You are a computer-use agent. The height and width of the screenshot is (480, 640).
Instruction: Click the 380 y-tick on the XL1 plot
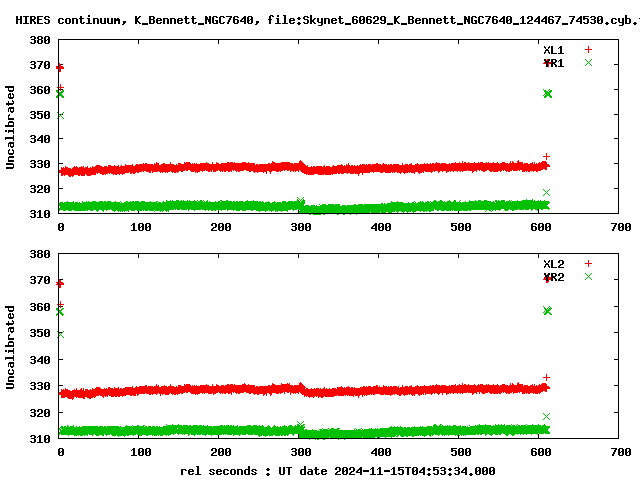point(40,40)
